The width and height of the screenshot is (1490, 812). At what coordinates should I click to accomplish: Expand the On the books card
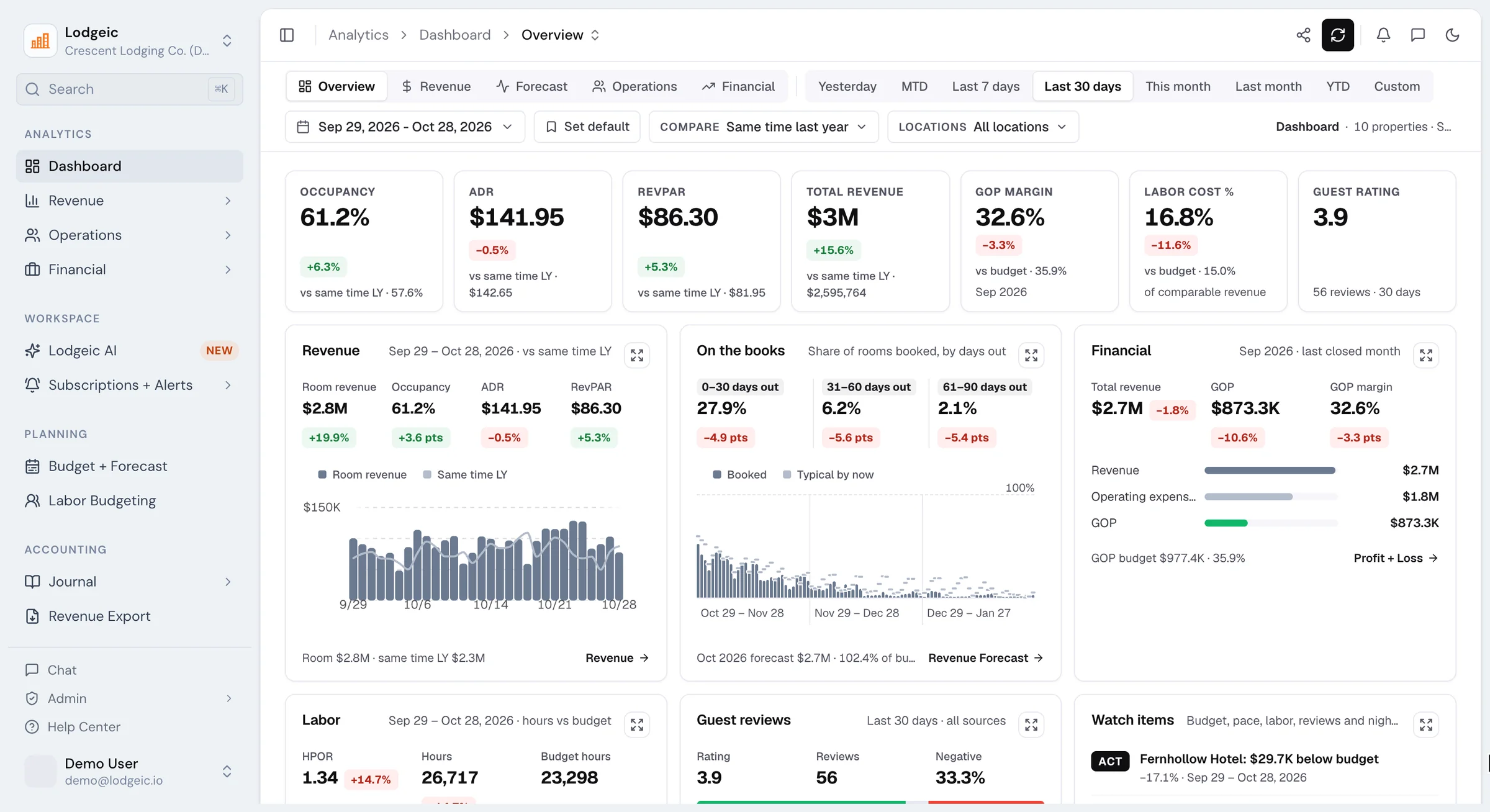pos(1031,355)
